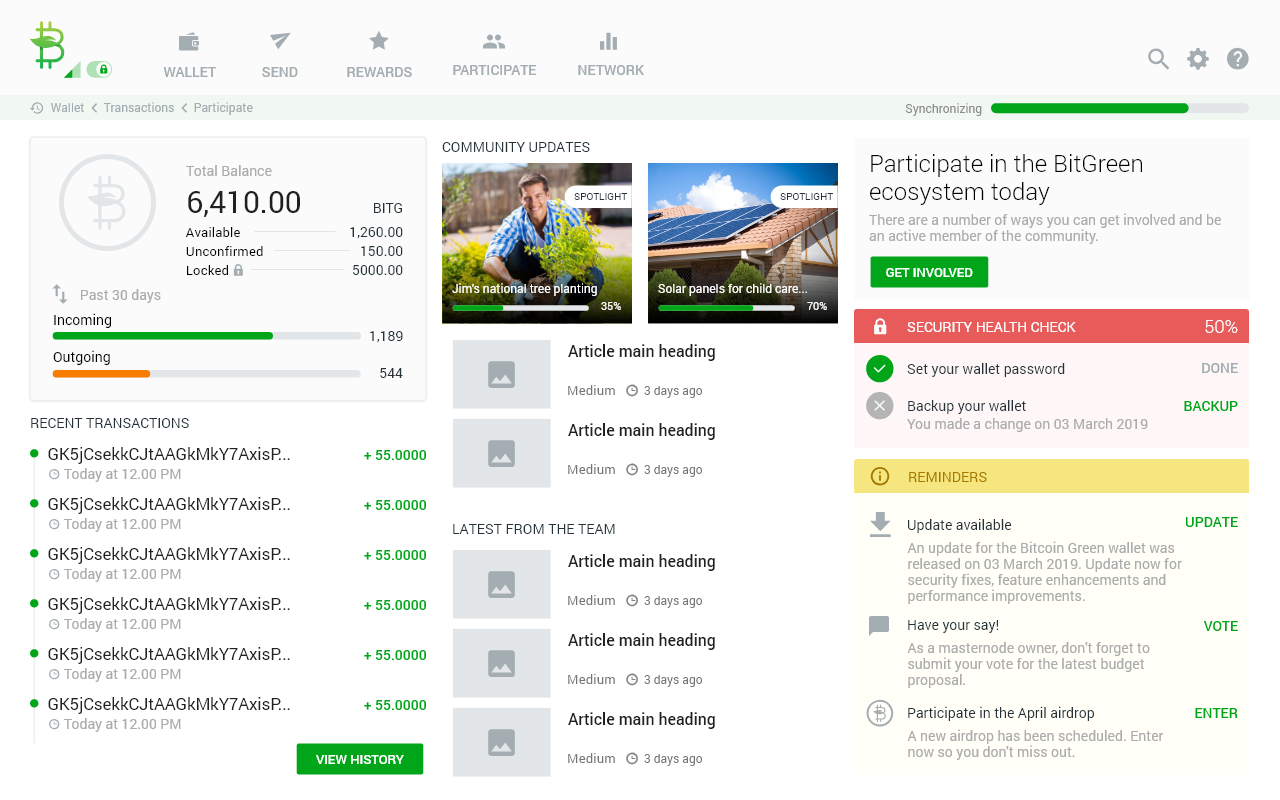Click the UPDATE link
1280x800 pixels.
click(x=1212, y=522)
